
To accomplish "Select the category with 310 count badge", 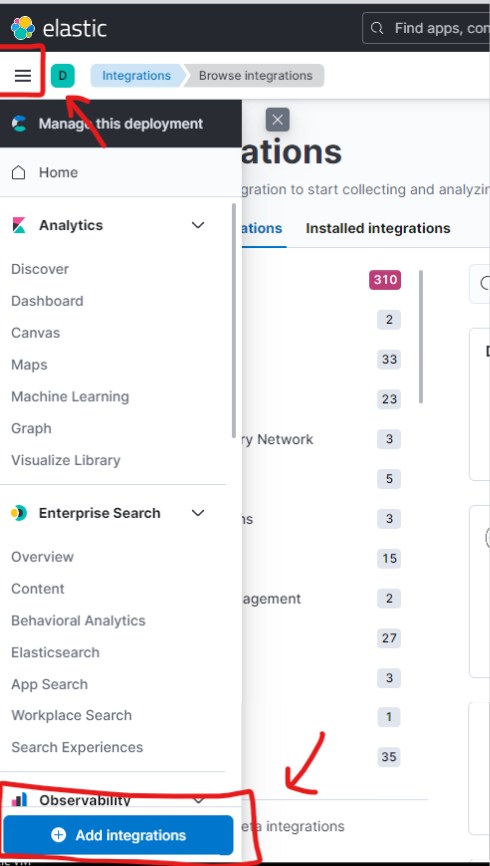I will click(x=385, y=280).
